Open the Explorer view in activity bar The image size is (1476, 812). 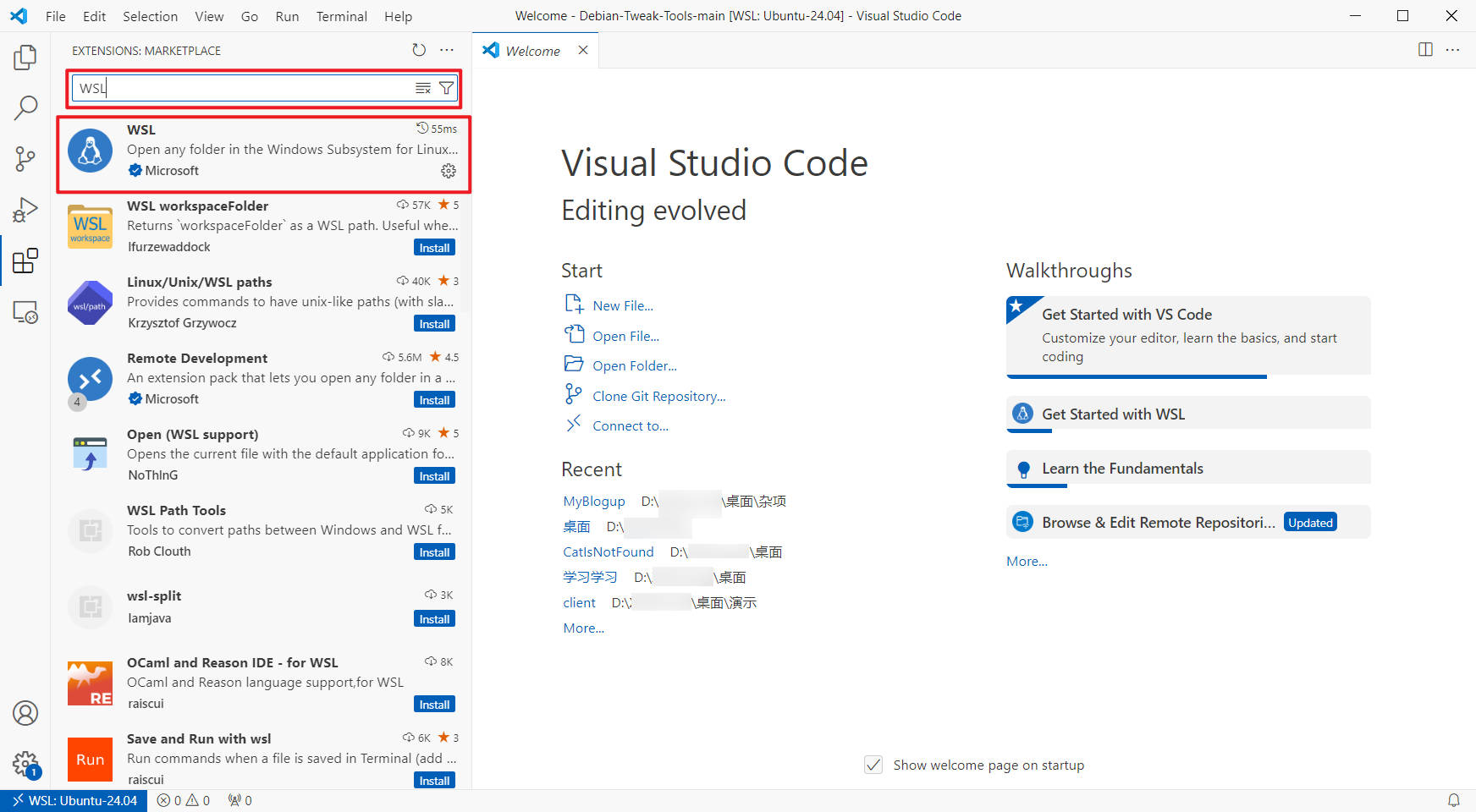coord(25,58)
